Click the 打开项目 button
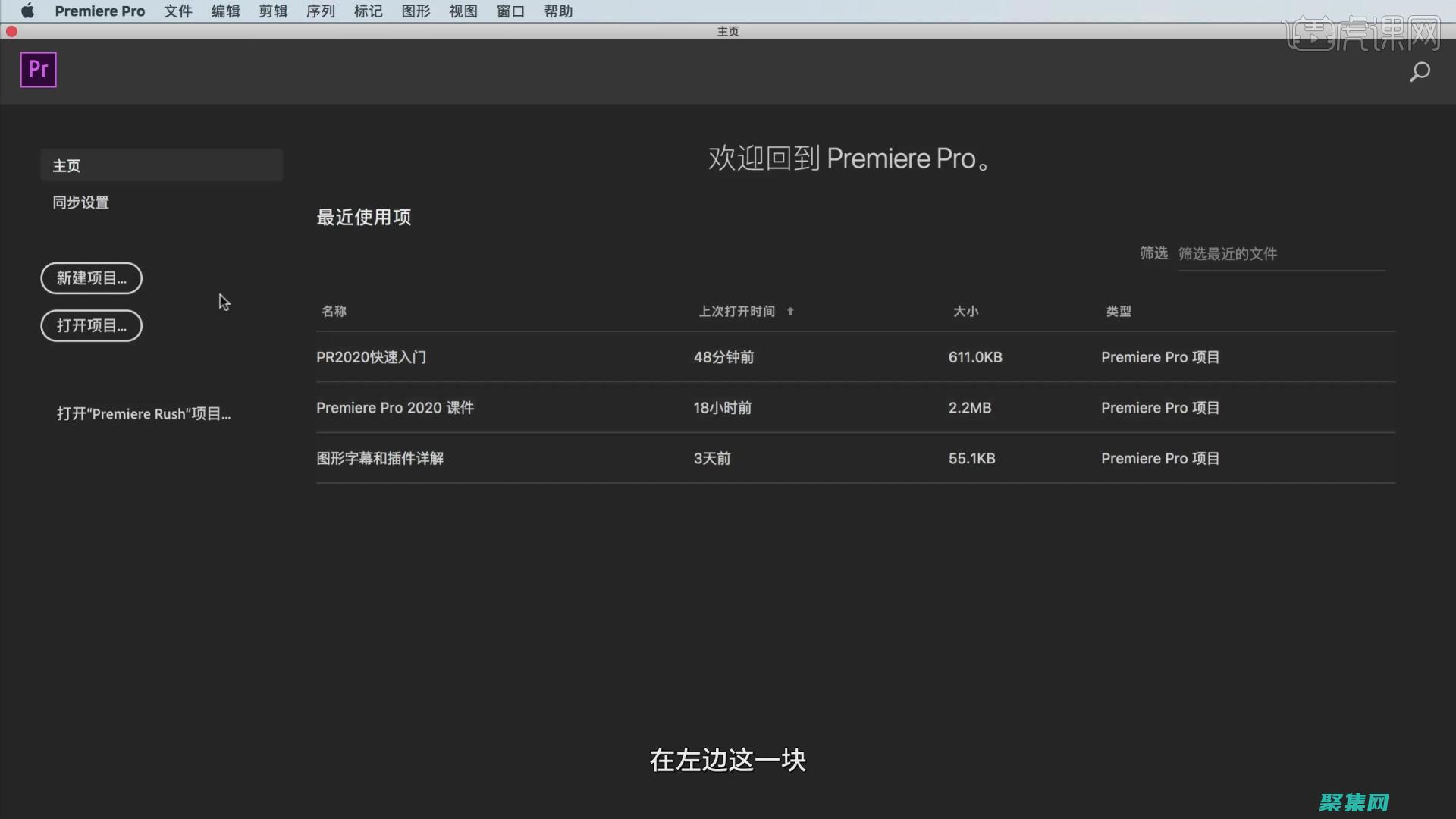The width and height of the screenshot is (1456, 819). pos(91,325)
